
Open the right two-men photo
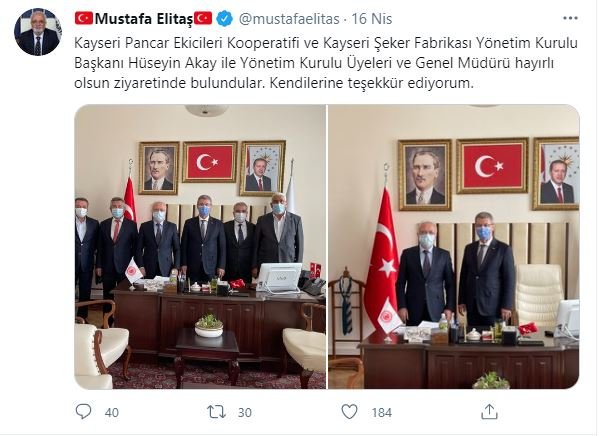(454, 246)
